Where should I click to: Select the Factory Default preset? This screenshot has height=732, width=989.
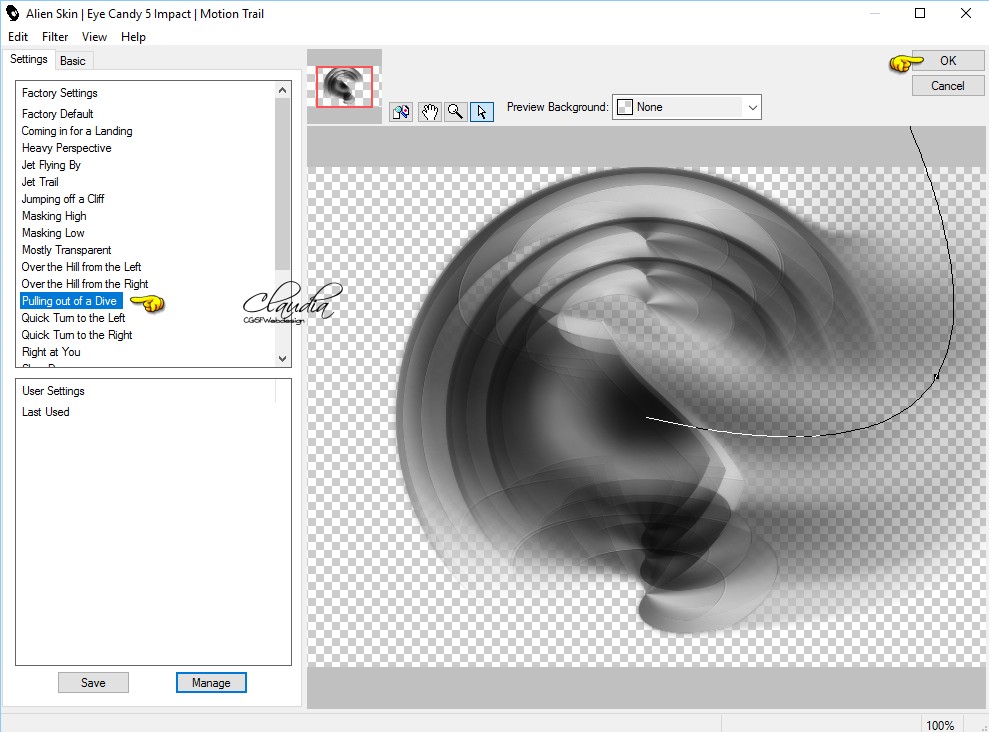[57, 114]
